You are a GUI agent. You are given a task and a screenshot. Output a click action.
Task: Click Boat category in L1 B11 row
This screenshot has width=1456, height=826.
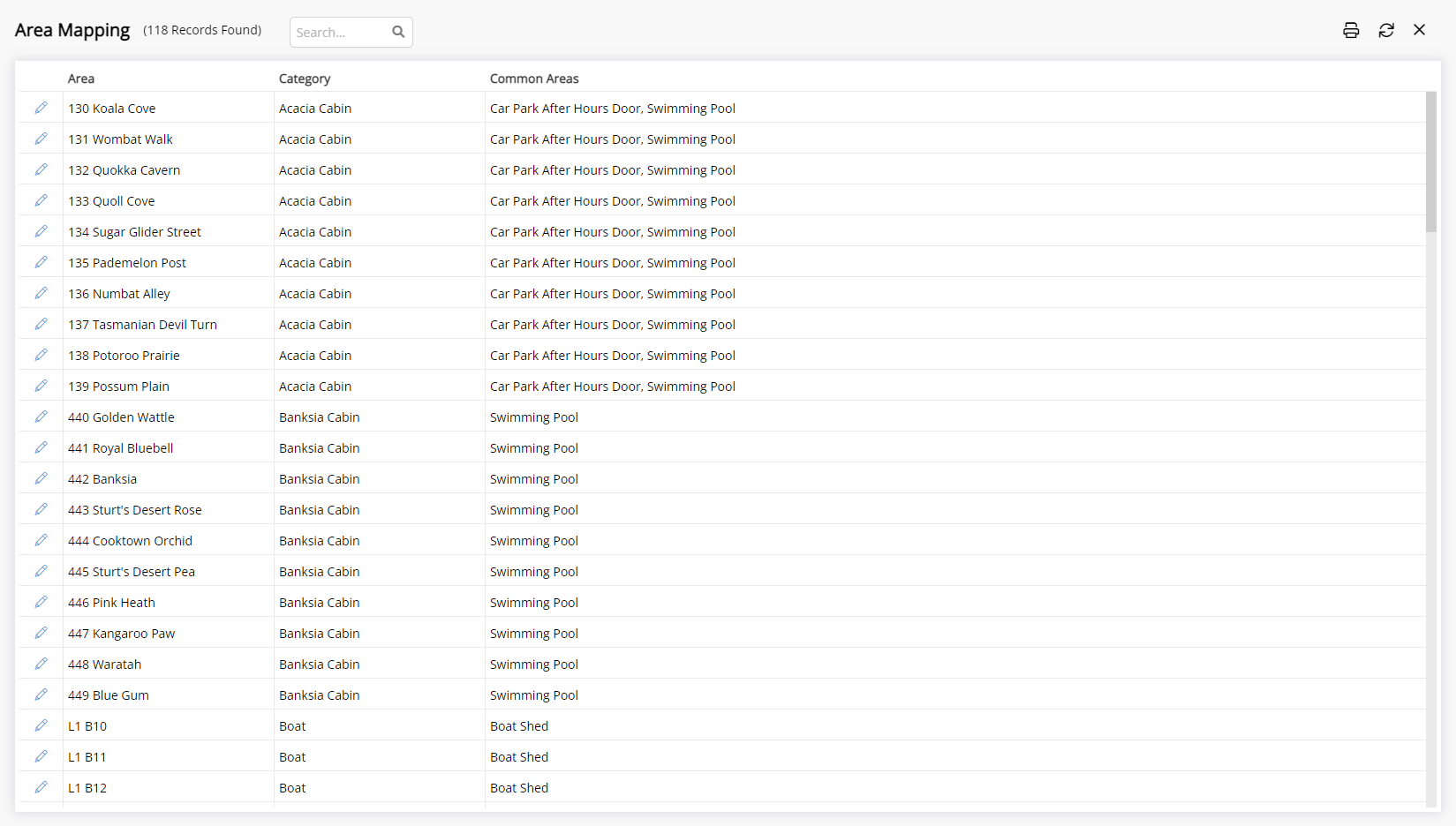pyautogui.click(x=292, y=757)
